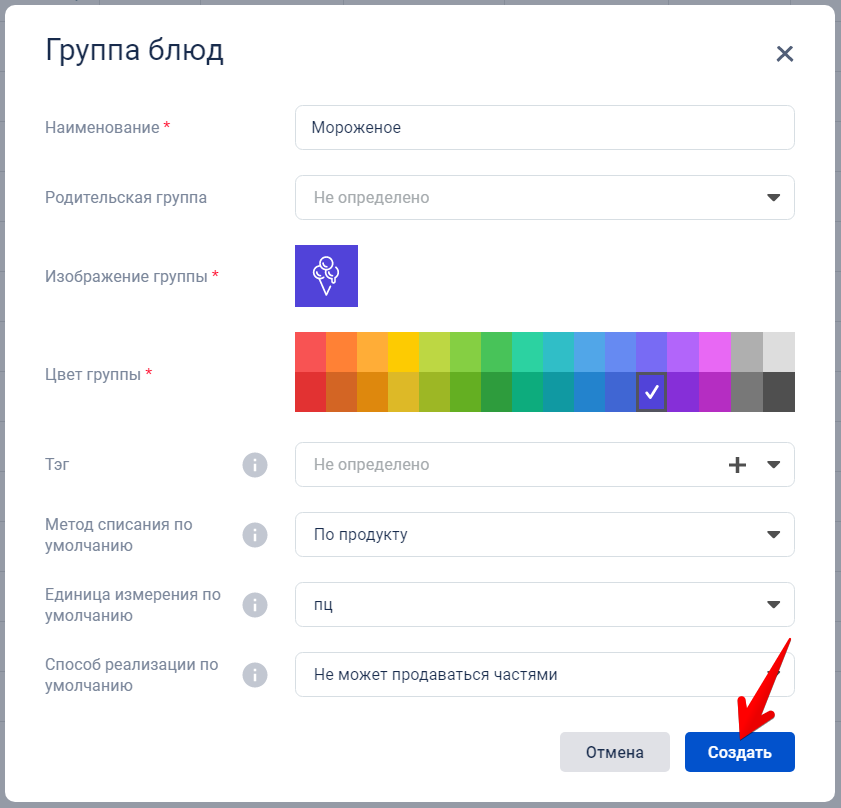Select the checked indigo color swatch
The width and height of the screenshot is (841, 808).
tap(652, 392)
